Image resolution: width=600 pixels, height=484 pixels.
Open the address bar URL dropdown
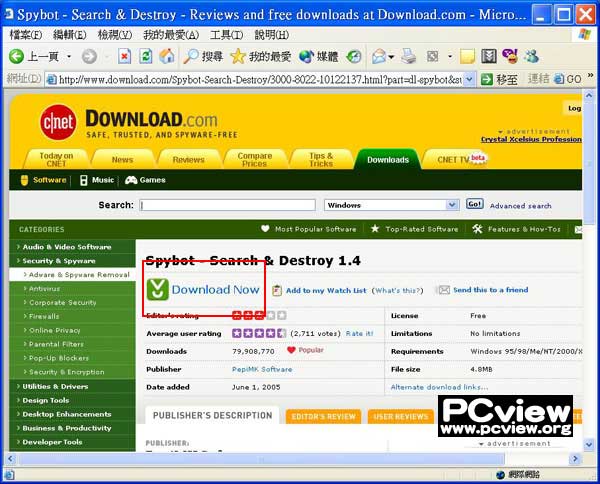coord(470,80)
